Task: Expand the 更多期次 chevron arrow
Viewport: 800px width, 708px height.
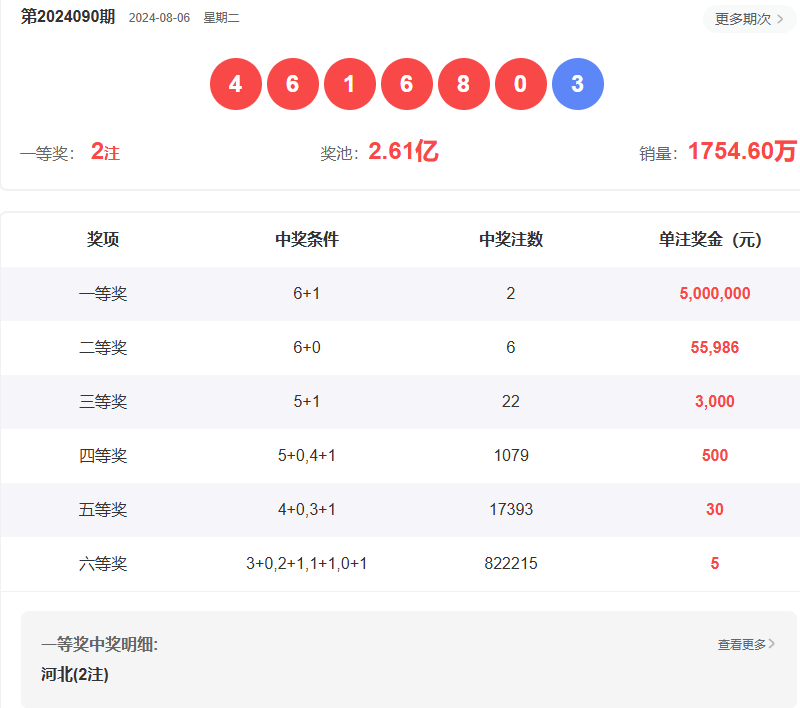Action: [781, 18]
